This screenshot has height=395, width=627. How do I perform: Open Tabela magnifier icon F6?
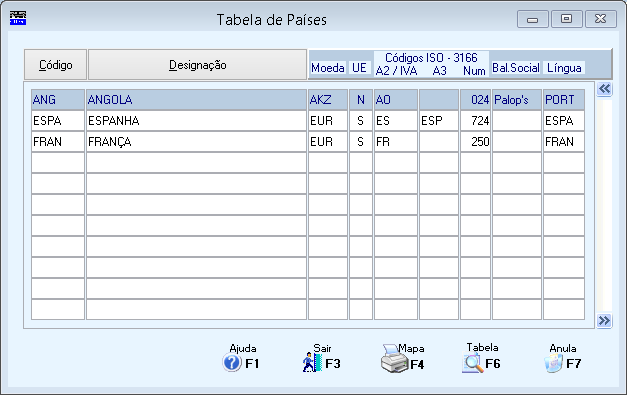(473, 363)
